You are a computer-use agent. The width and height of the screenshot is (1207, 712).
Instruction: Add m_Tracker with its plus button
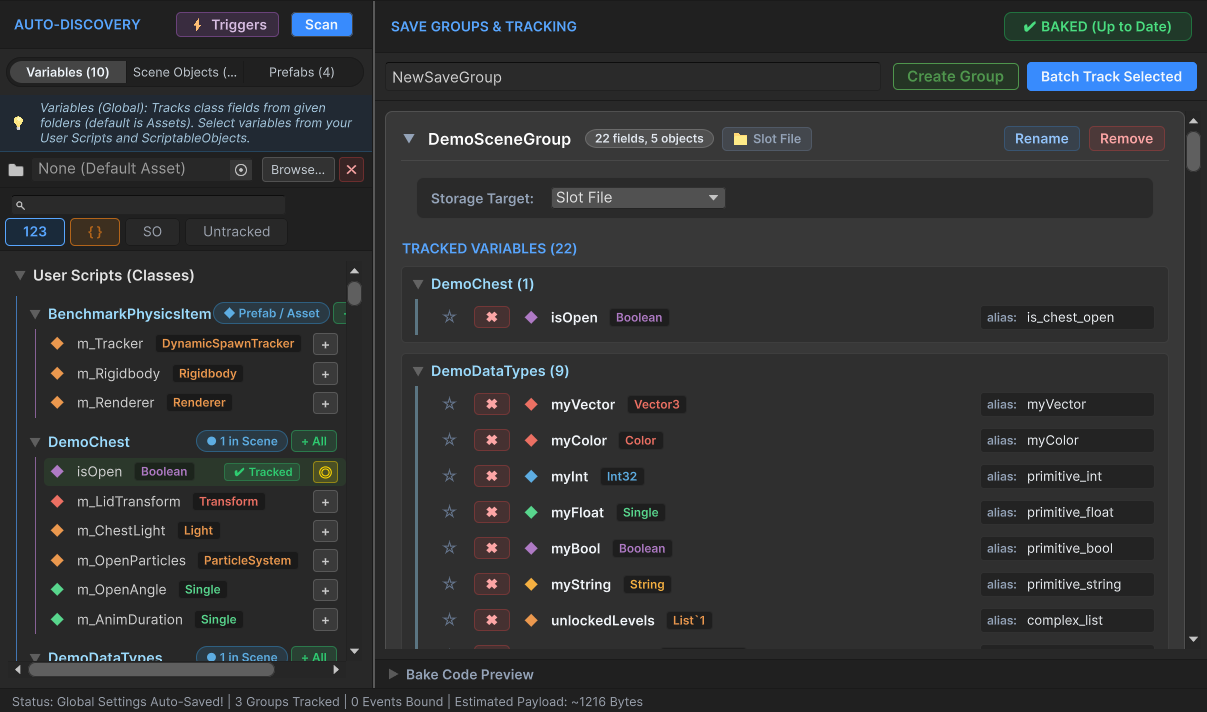click(325, 344)
